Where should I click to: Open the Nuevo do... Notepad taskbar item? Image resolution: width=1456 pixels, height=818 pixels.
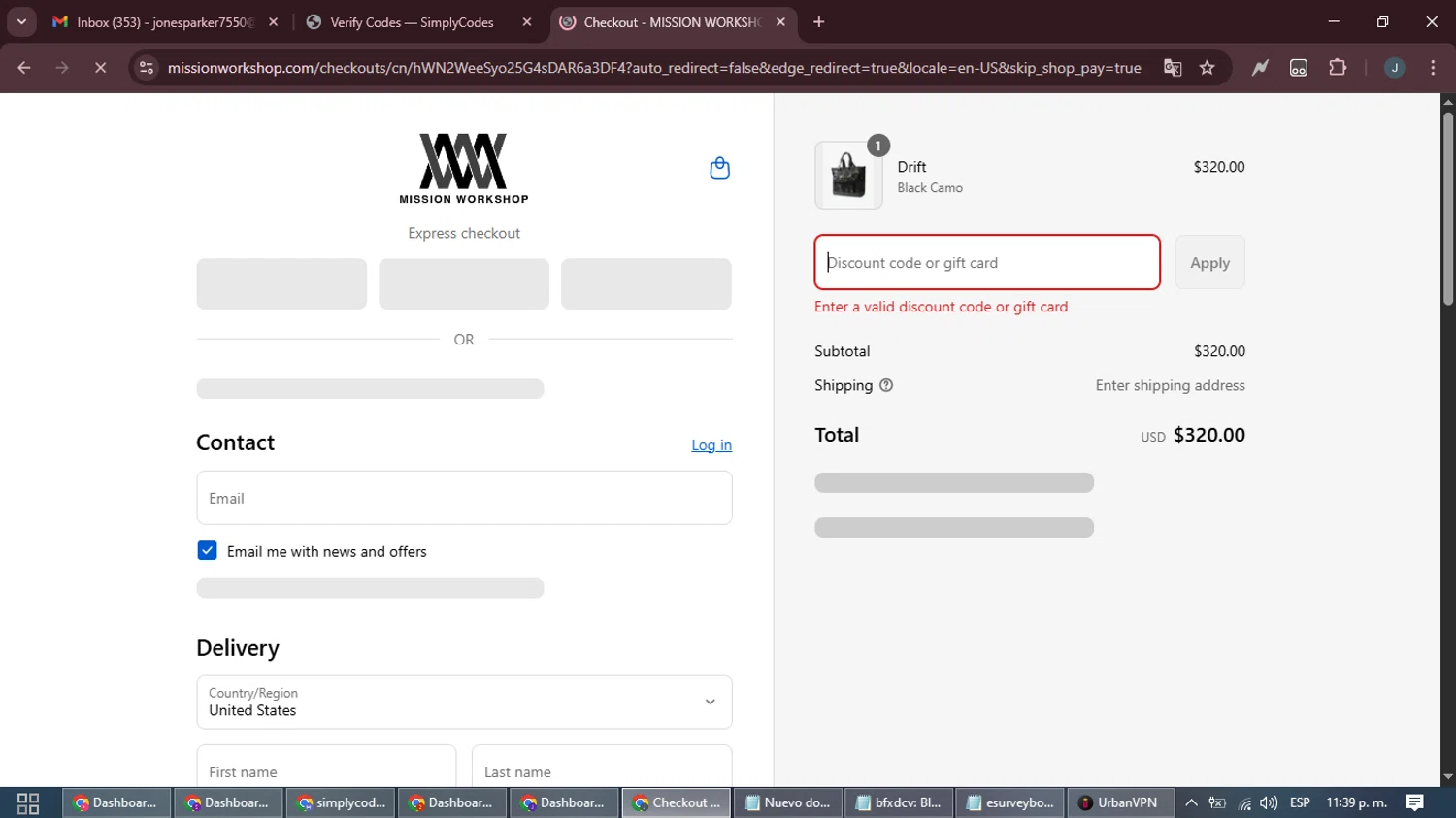click(x=788, y=802)
